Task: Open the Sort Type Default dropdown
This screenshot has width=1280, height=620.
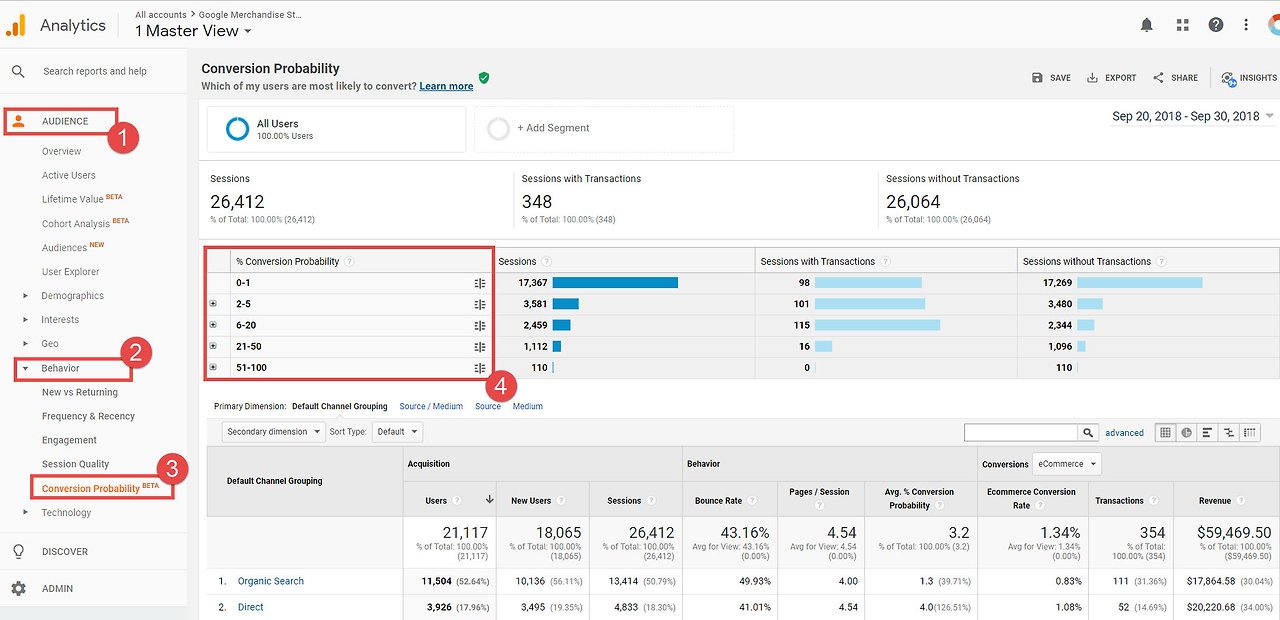Action: click(397, 432)
